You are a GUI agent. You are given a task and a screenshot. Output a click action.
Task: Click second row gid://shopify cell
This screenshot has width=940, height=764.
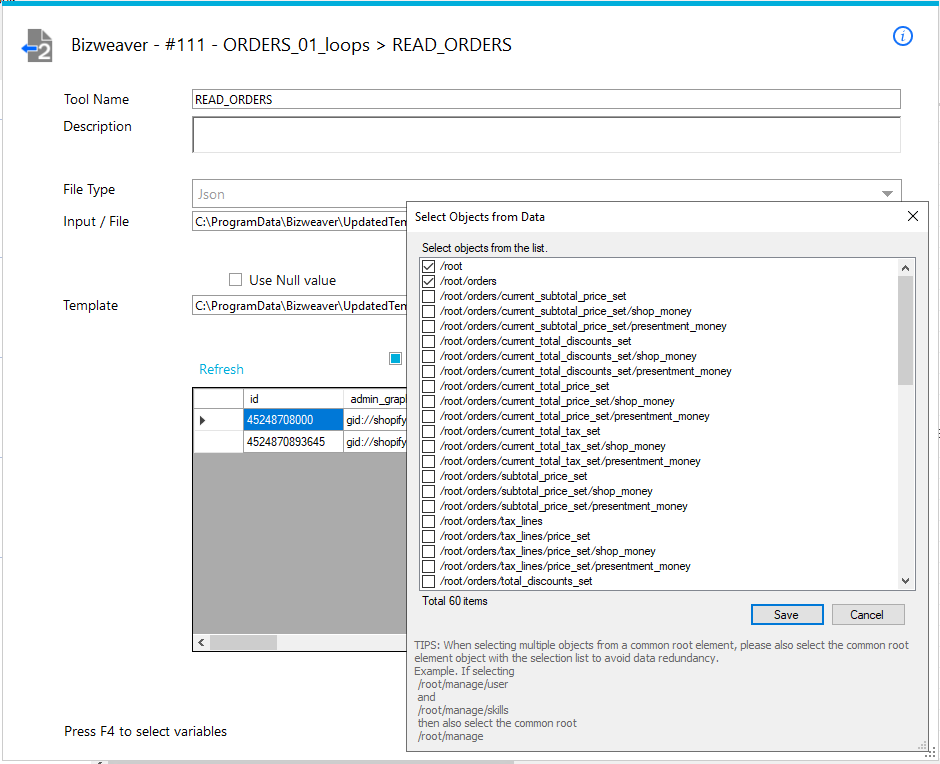click(x=375, y=442)
